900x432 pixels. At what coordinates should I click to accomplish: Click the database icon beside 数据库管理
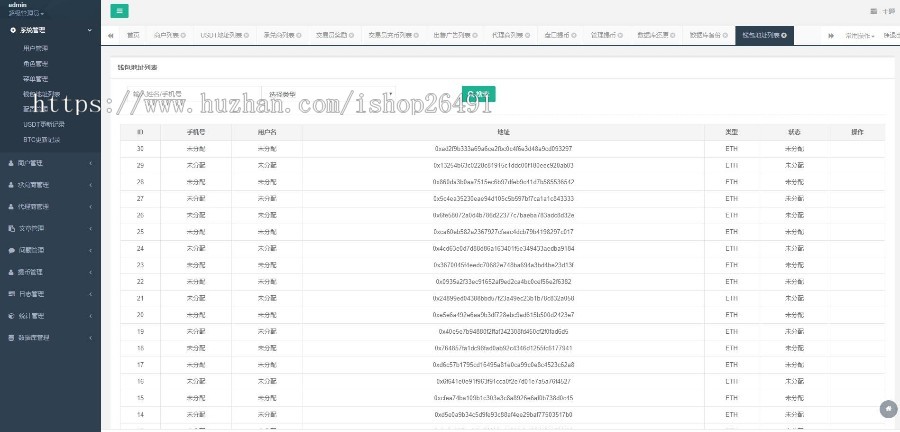(11, 338)
